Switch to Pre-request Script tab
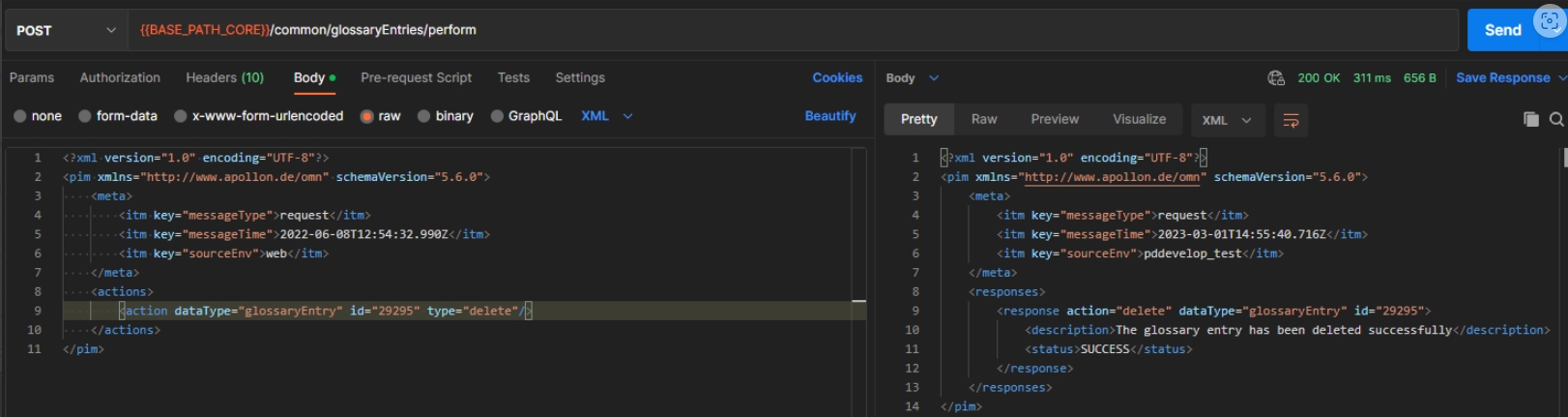 [416, 77]
